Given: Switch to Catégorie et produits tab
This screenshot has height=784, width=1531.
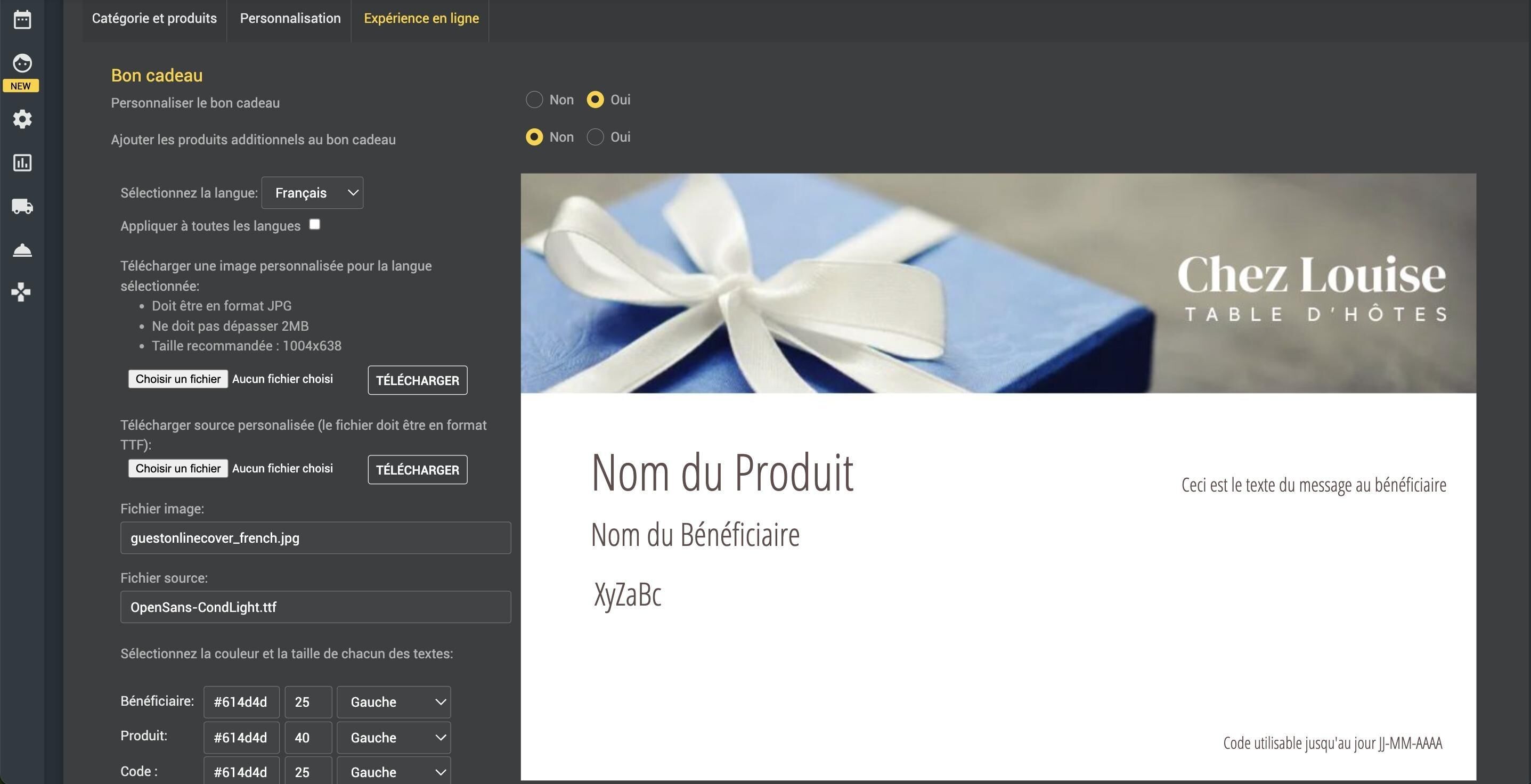Looking at the screenshot, I should 154,19.
